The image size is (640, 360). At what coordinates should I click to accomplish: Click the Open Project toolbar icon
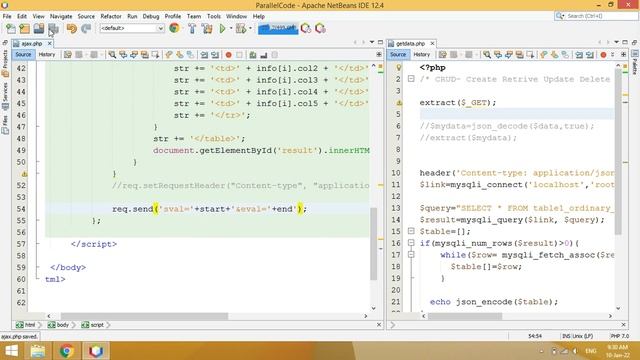pyautogui.click(x=39, y=29)
